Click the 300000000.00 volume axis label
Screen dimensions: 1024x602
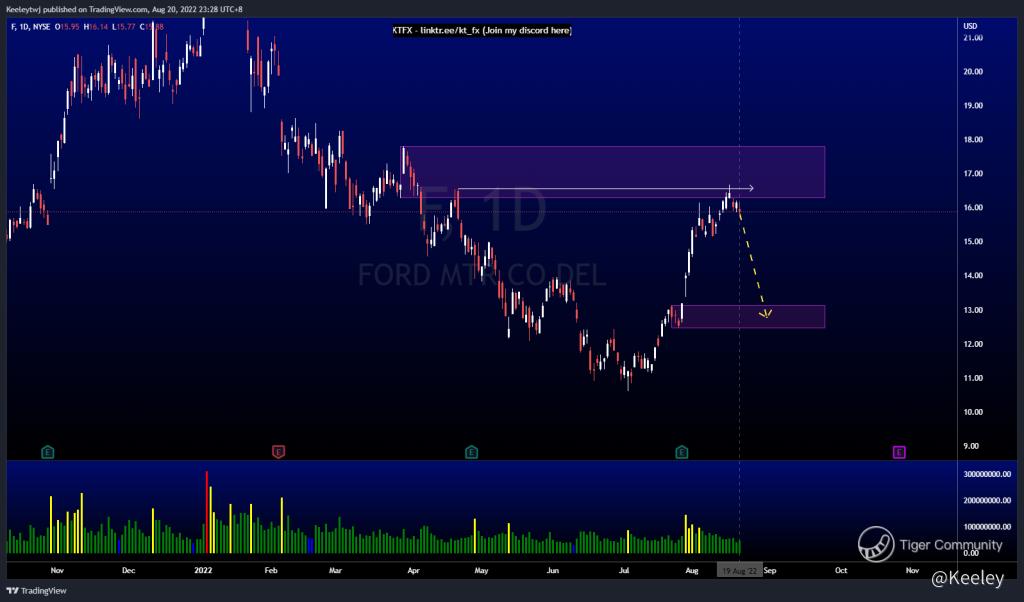click(987, 474)
